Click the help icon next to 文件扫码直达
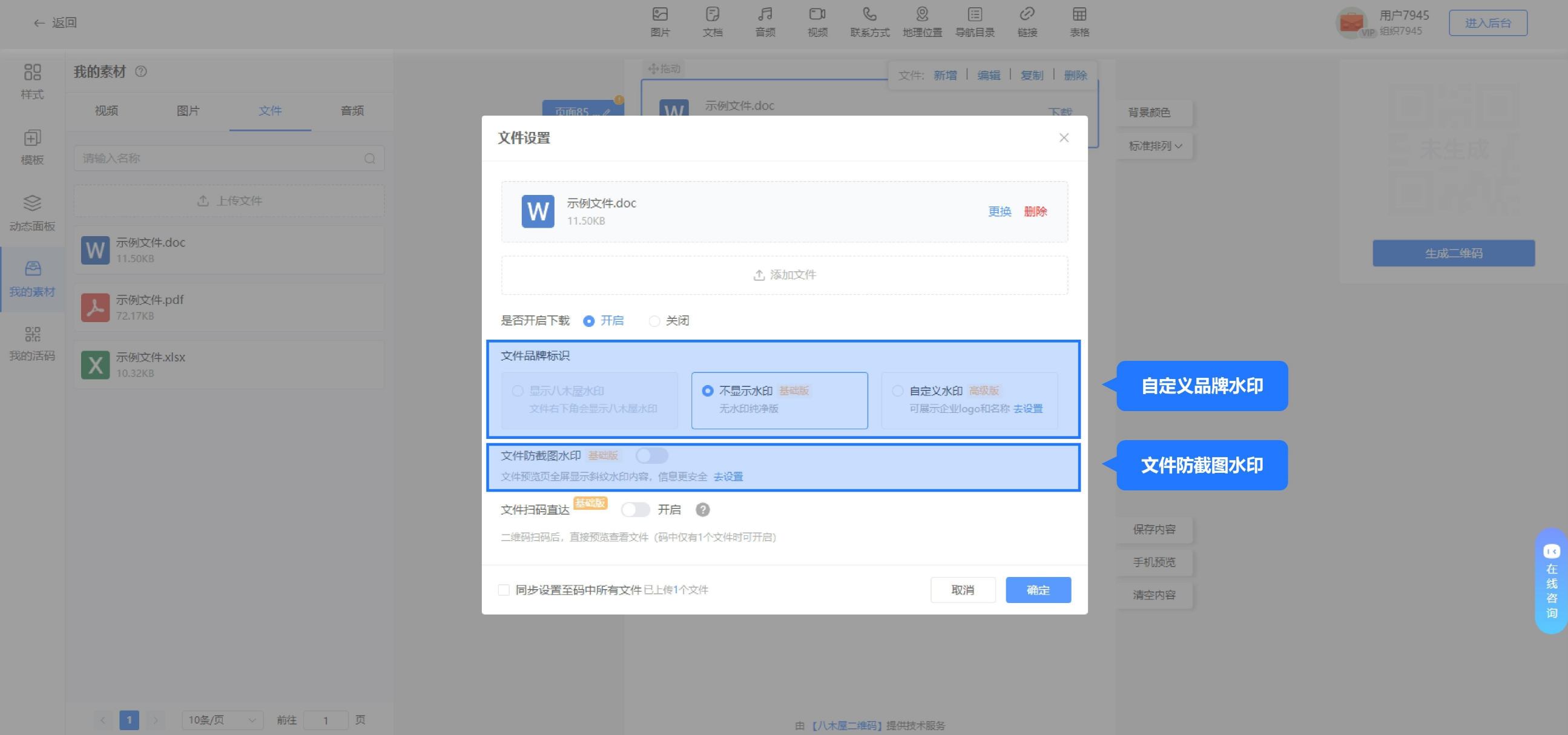The height and width of the screenshot is (735, 1568). 702,510
